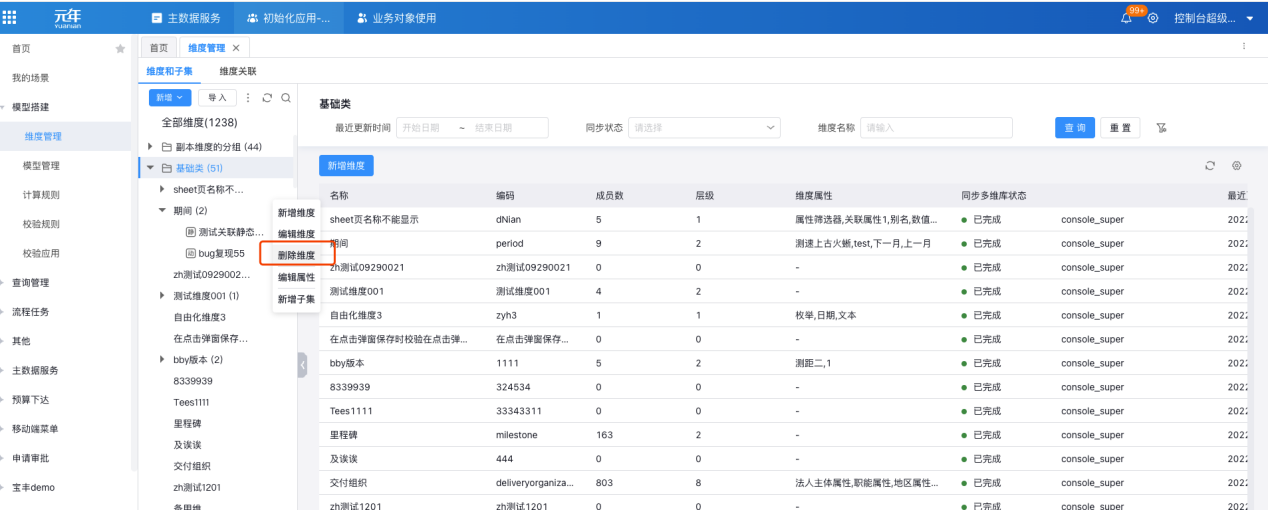Open the notifications bell
Screen dimensions: 1268x510
coord(1128,18)
